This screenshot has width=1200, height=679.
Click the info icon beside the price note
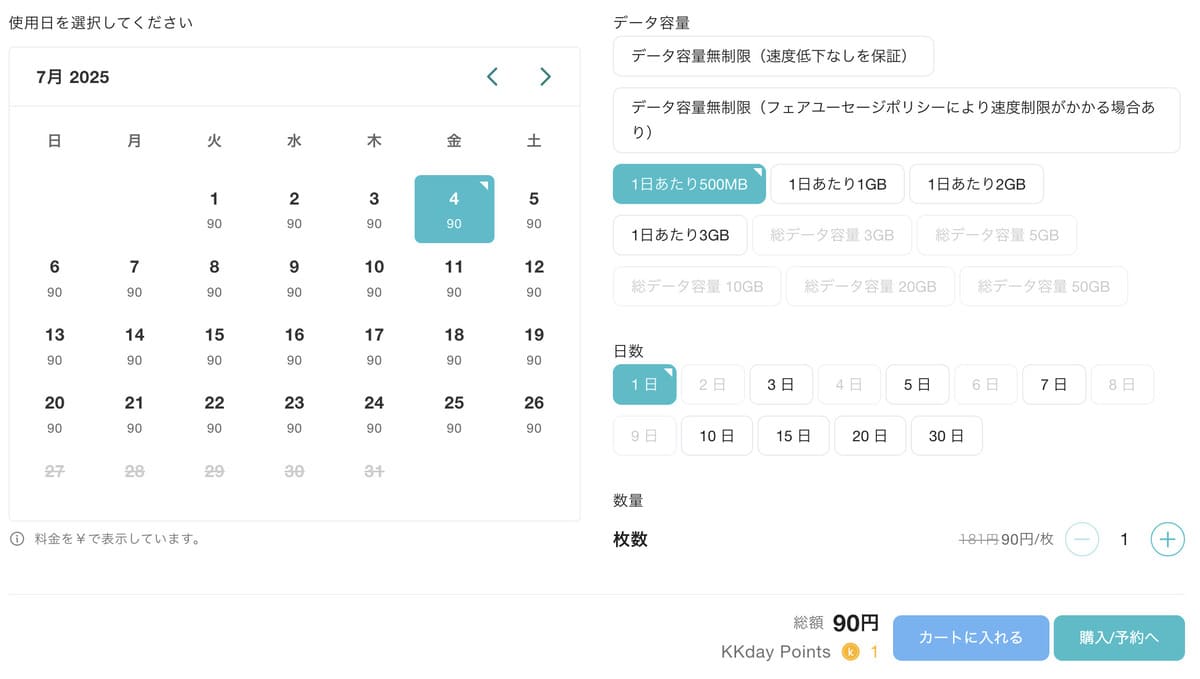click(17, 539)
